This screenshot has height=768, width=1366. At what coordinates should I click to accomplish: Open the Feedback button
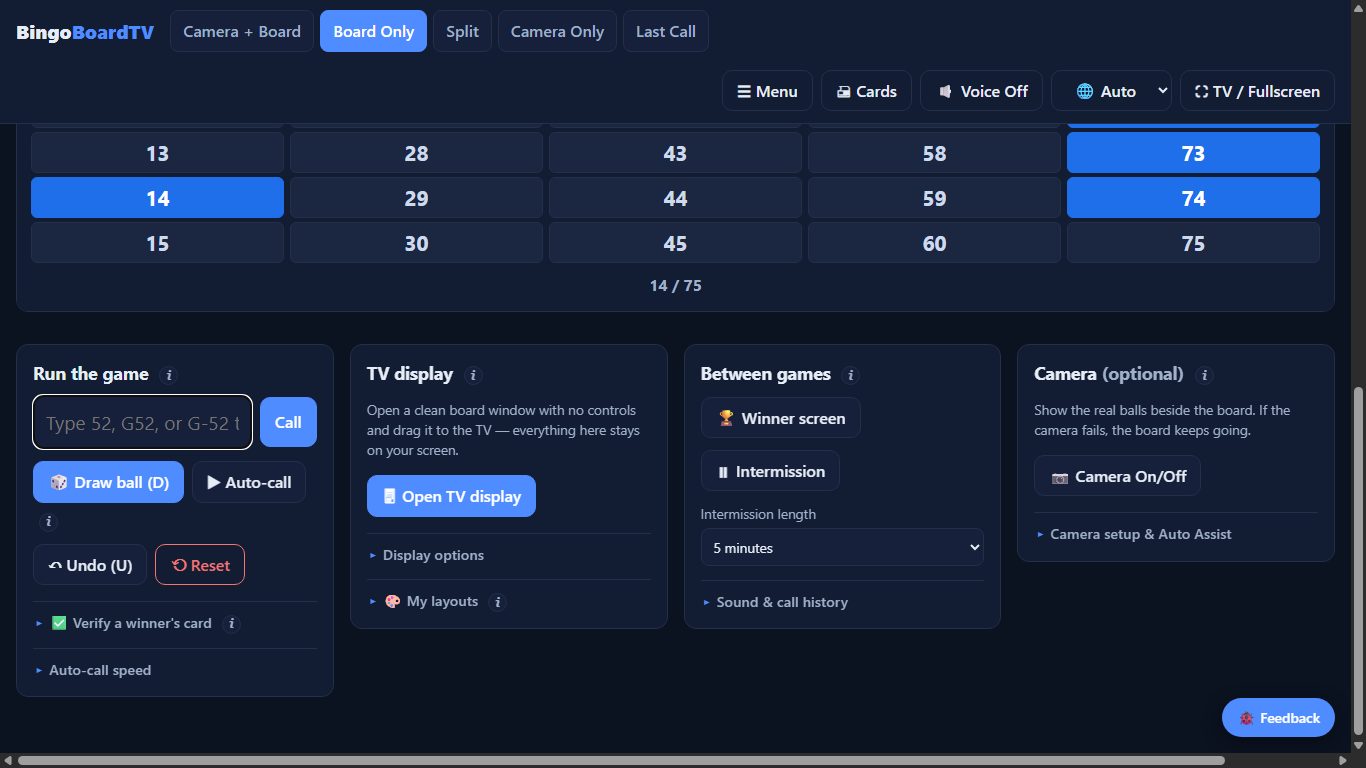coord(1278,718)
